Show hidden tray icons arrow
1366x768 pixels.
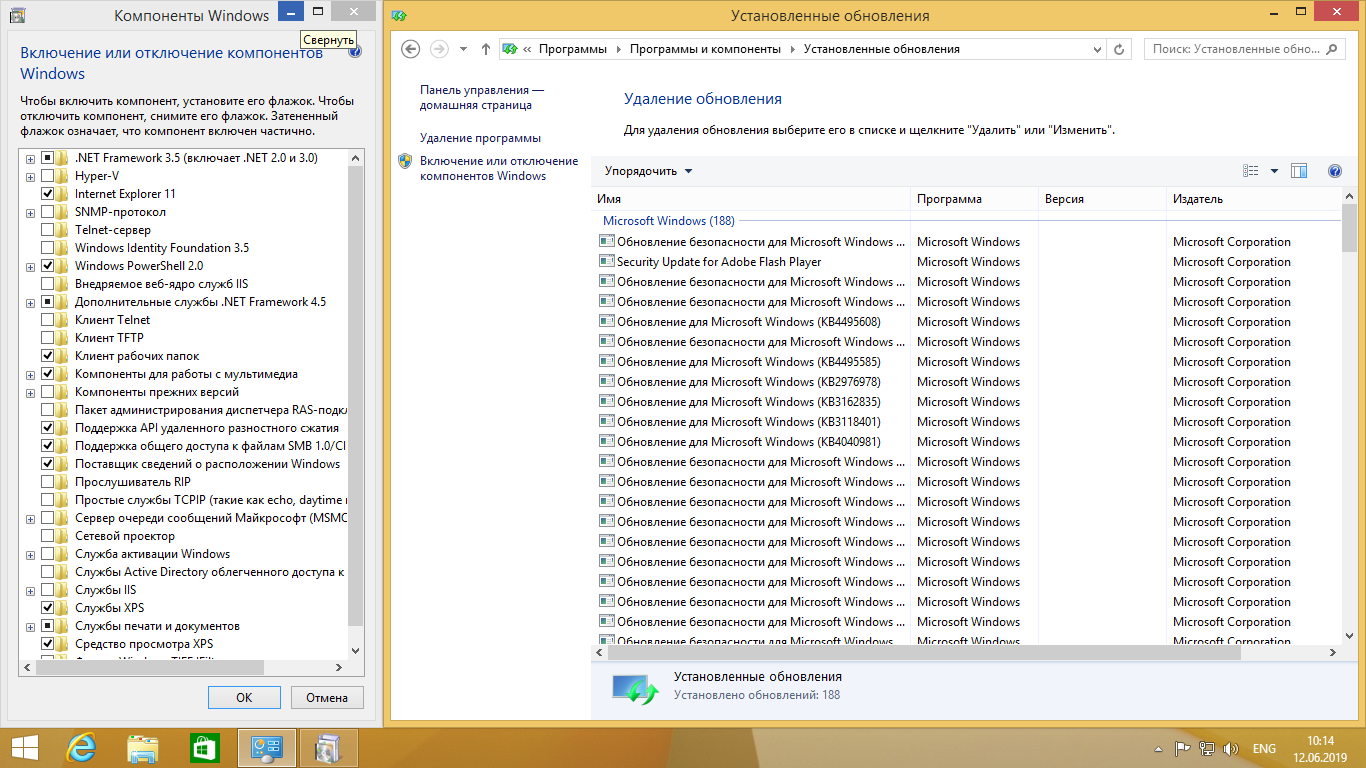[1157, 748]
